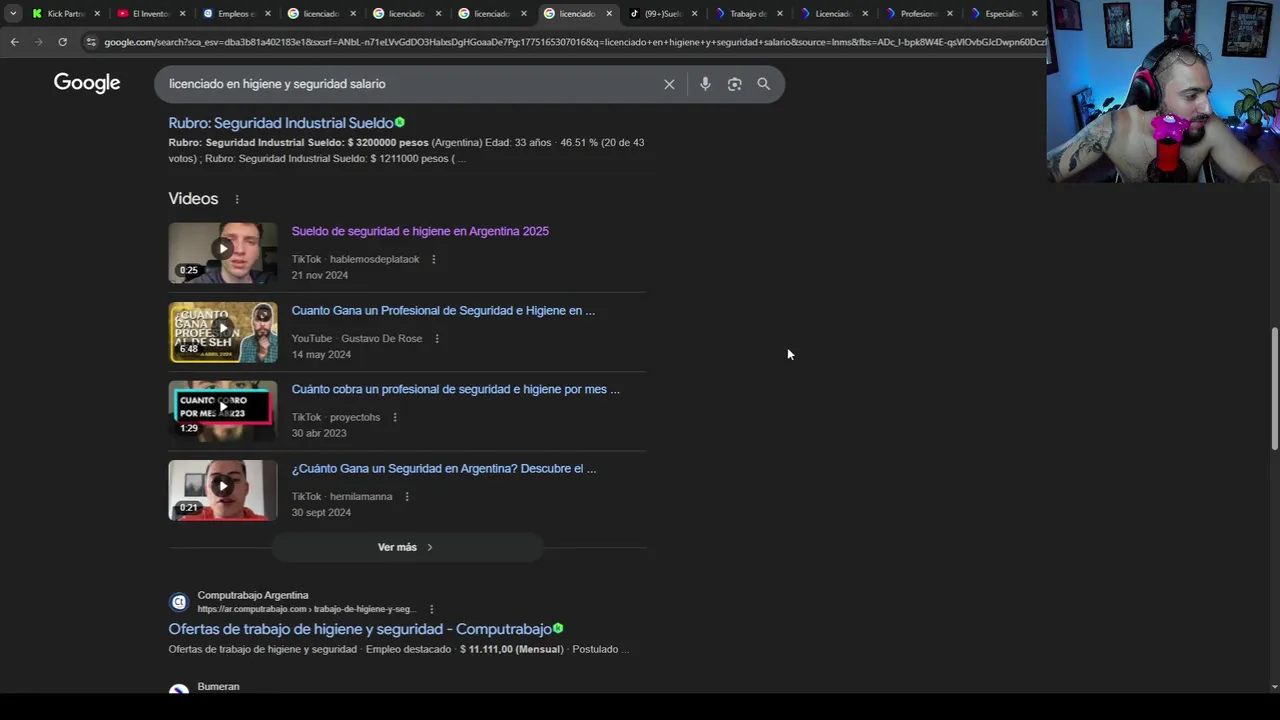This screenshot has height=720, width=1280.
Task: Open '¿Cuánto Gana un Seguridad en Argentina?' video
Action: point(443,468)
